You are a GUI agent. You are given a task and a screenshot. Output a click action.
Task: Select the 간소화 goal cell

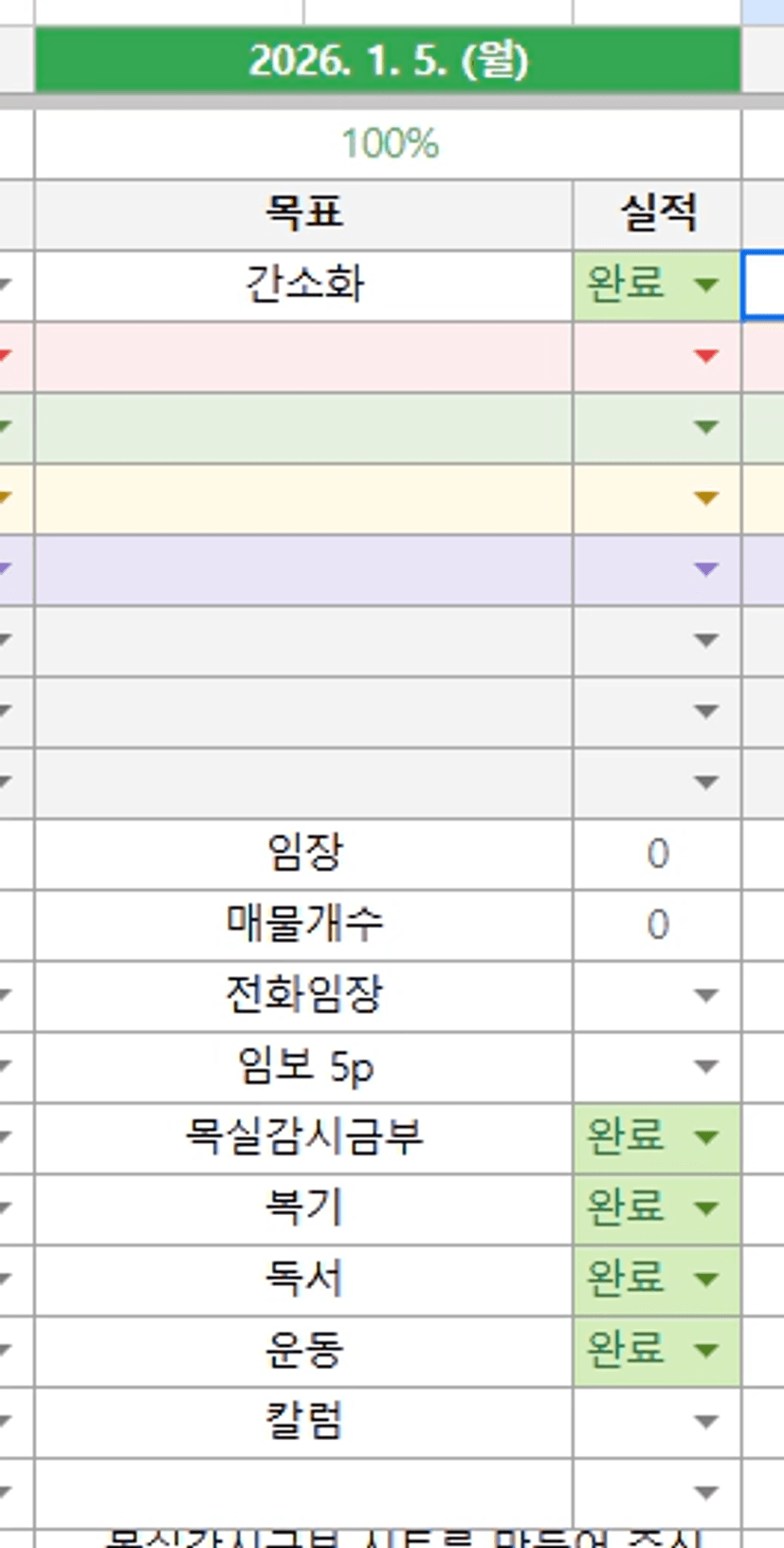tap(303, 285)
